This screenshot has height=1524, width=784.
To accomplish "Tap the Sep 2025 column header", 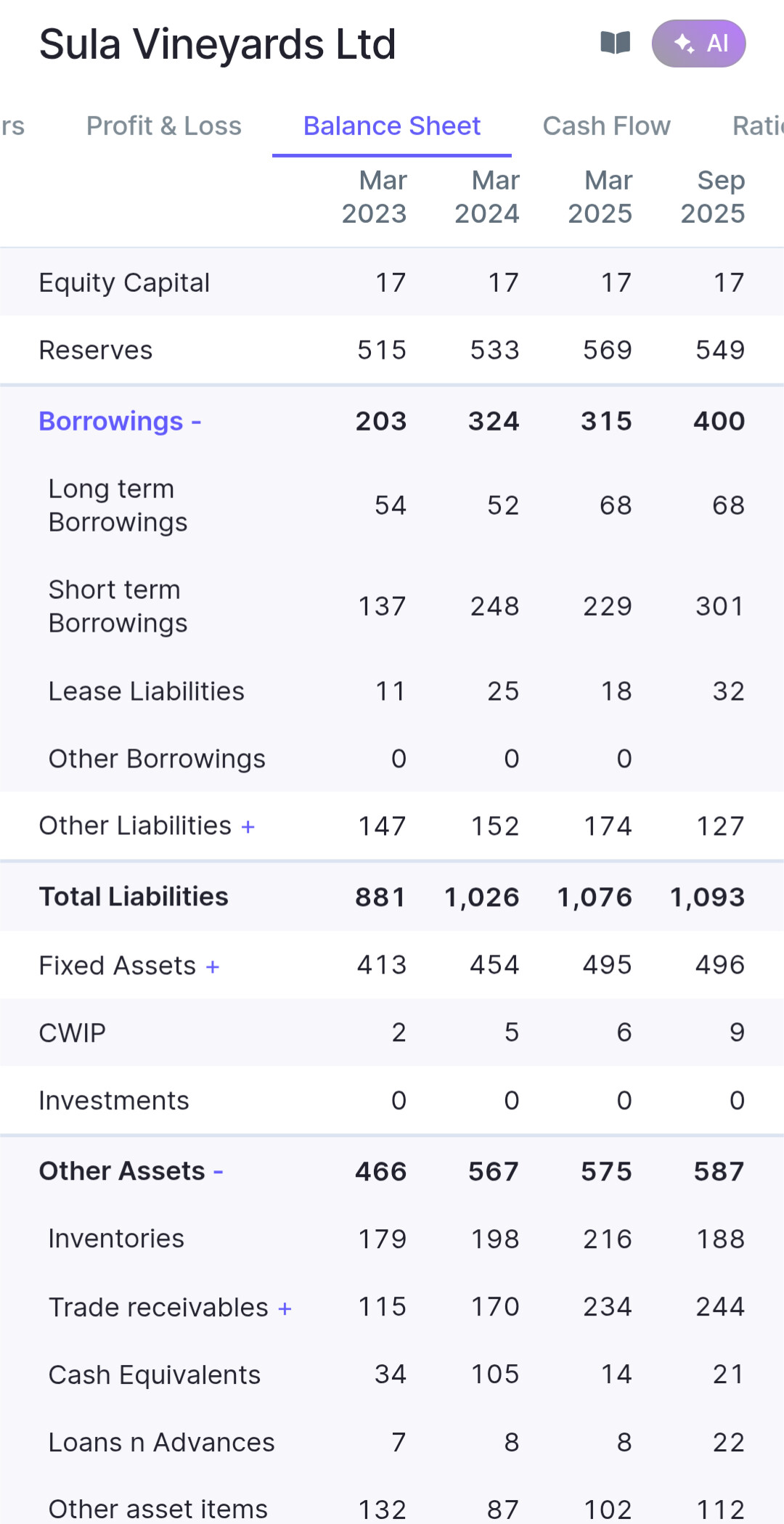I will (713, 197).
